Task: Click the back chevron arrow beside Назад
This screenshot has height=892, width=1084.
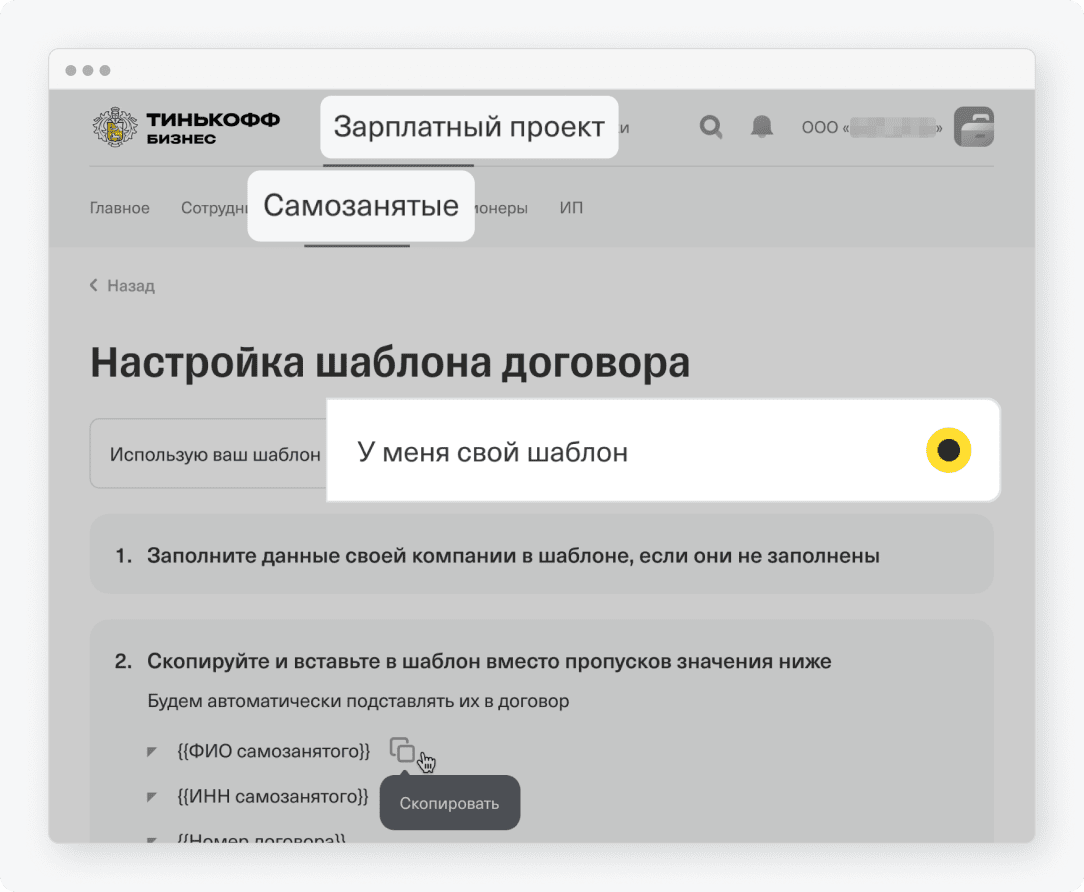Action: pyautogui.click(x=94, y=286)
